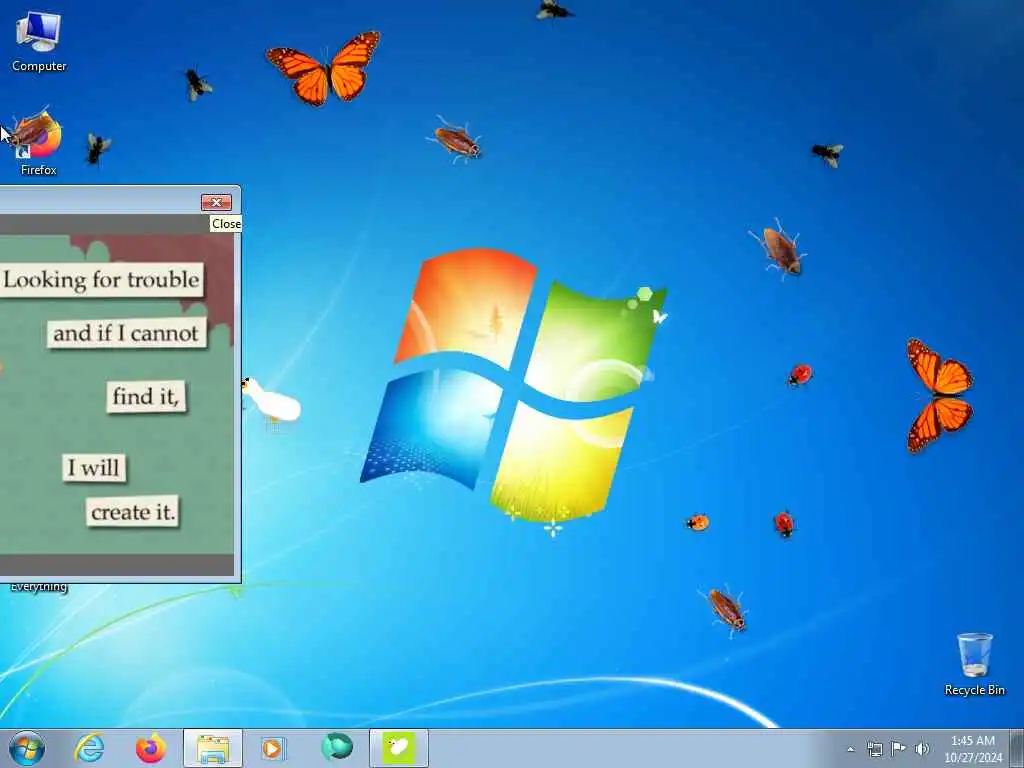Open the Action Center flag icon
The image size is (1024, 768).
899,748
